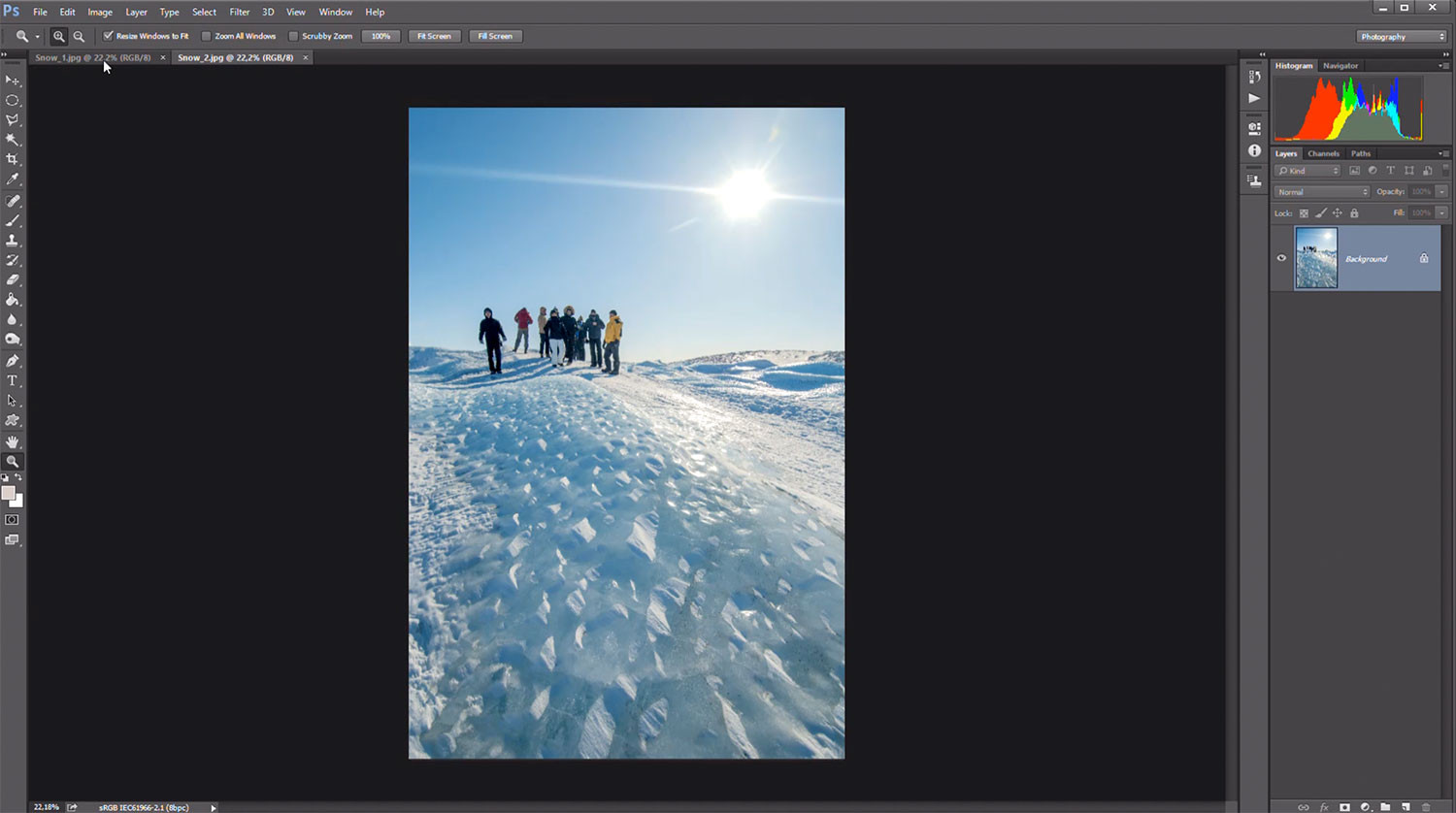This screenshot has height=813, width=1456.
Task: Open the Normal blend mode dropdown
Action: pos(1321,192)
